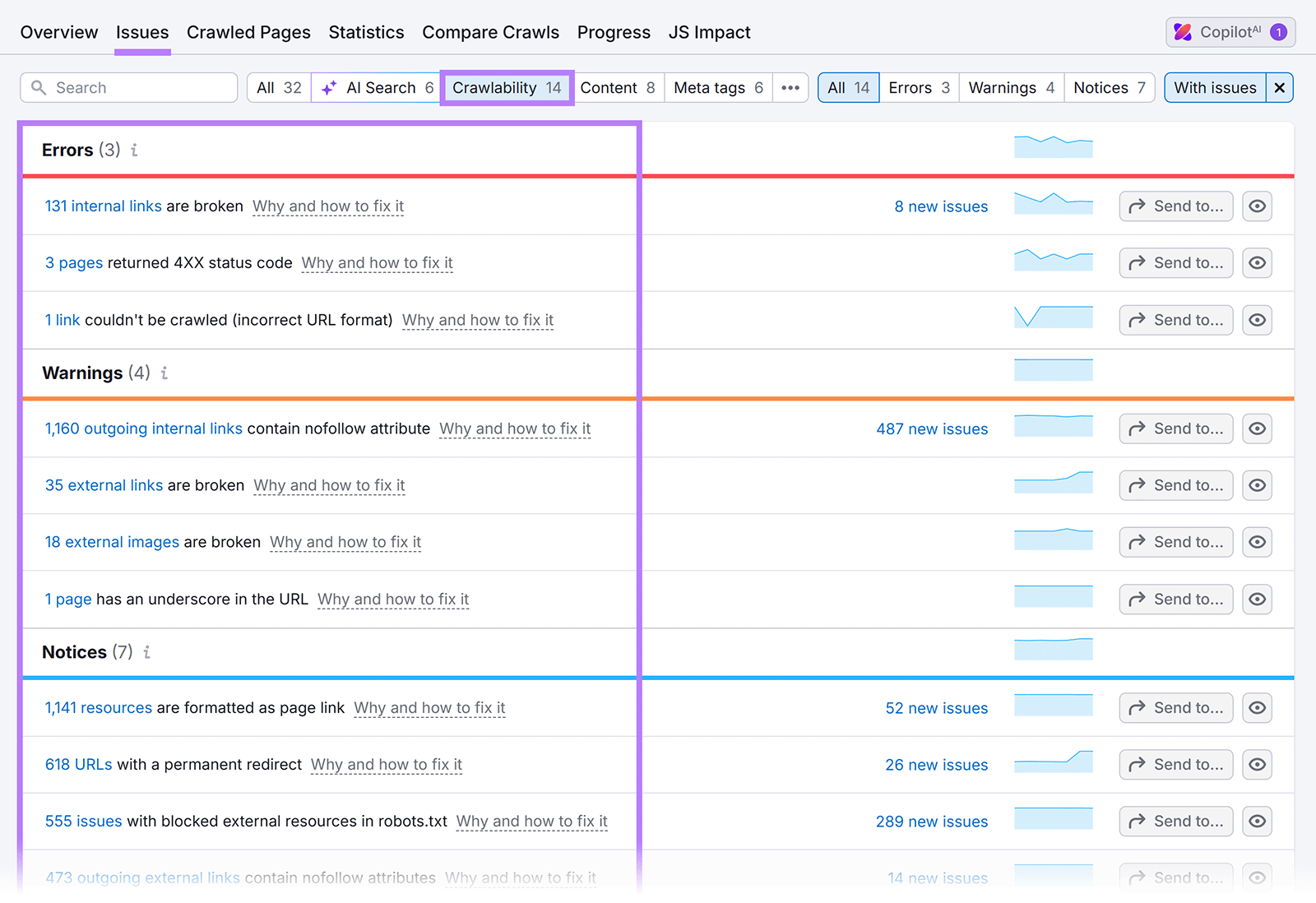Clear the With issues filter

point(1280,87)
